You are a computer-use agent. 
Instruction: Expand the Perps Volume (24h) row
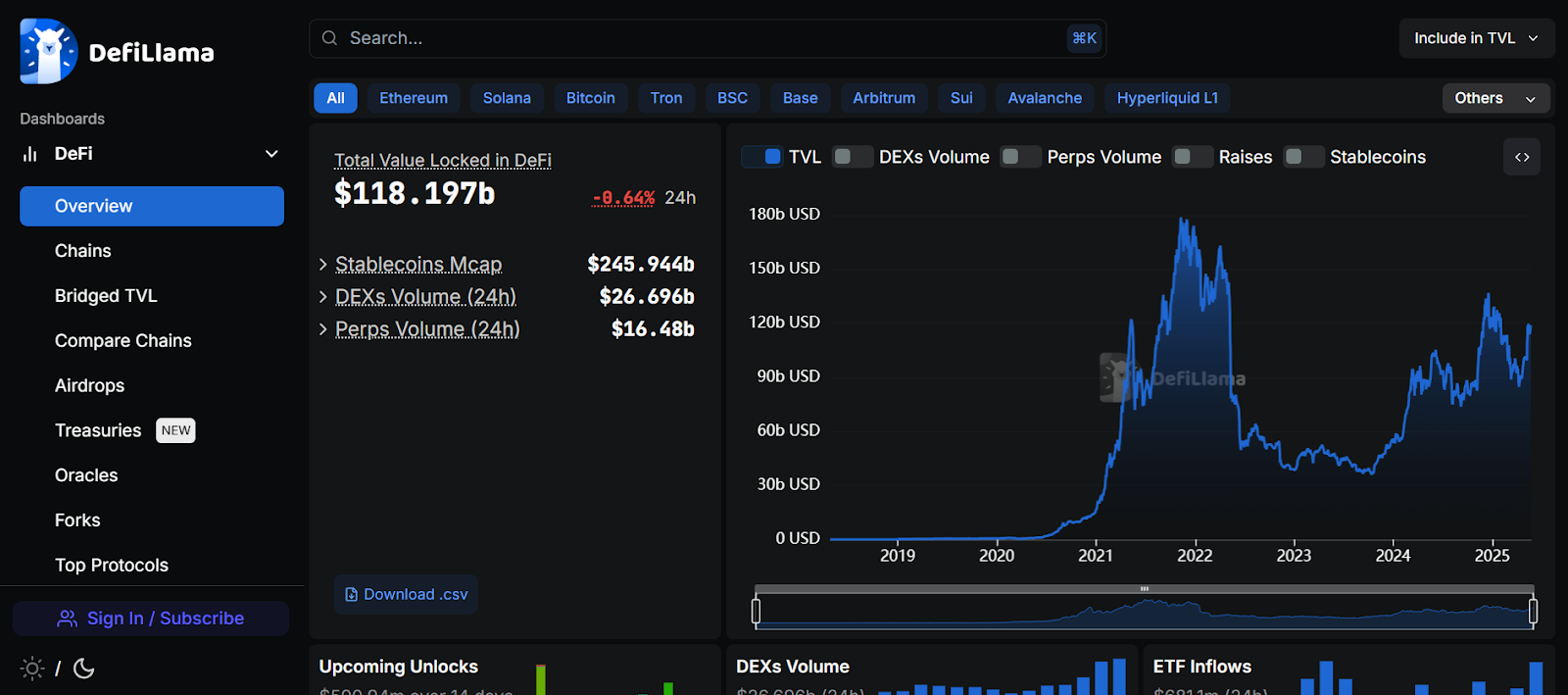click(322, 329)
